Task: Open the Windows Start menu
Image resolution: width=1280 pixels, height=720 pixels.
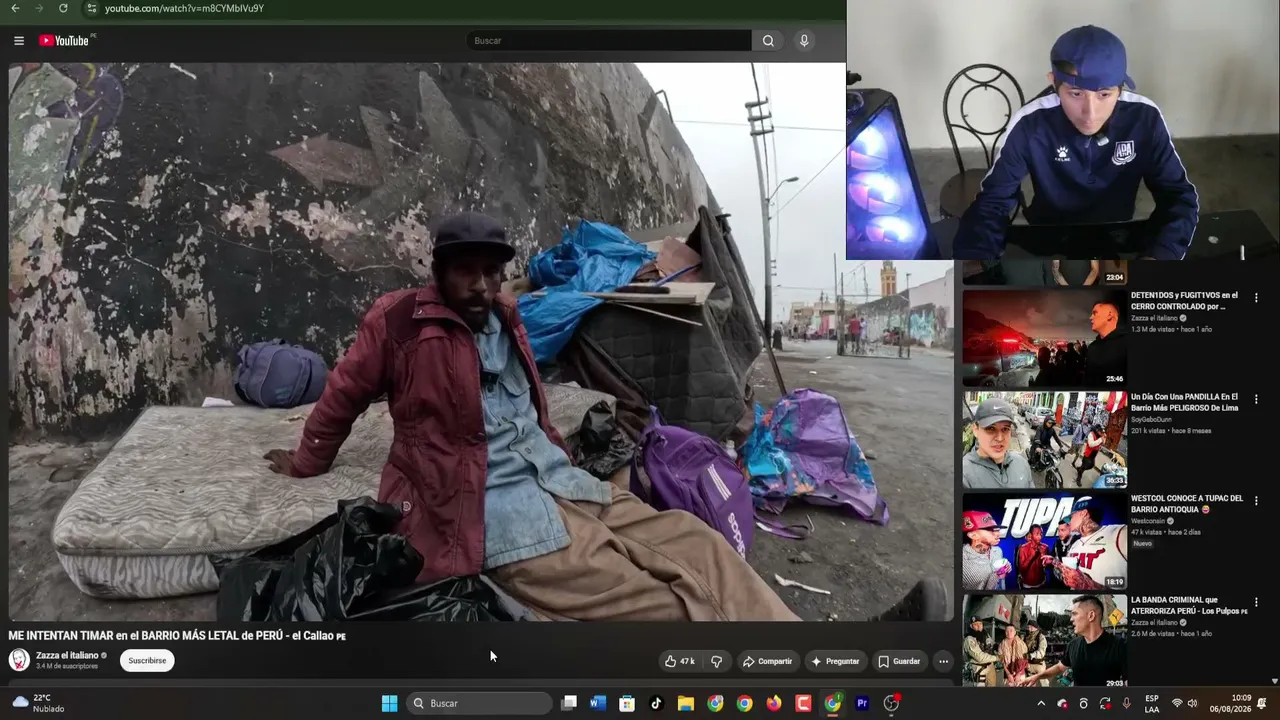Action: (x=389, y=703)
